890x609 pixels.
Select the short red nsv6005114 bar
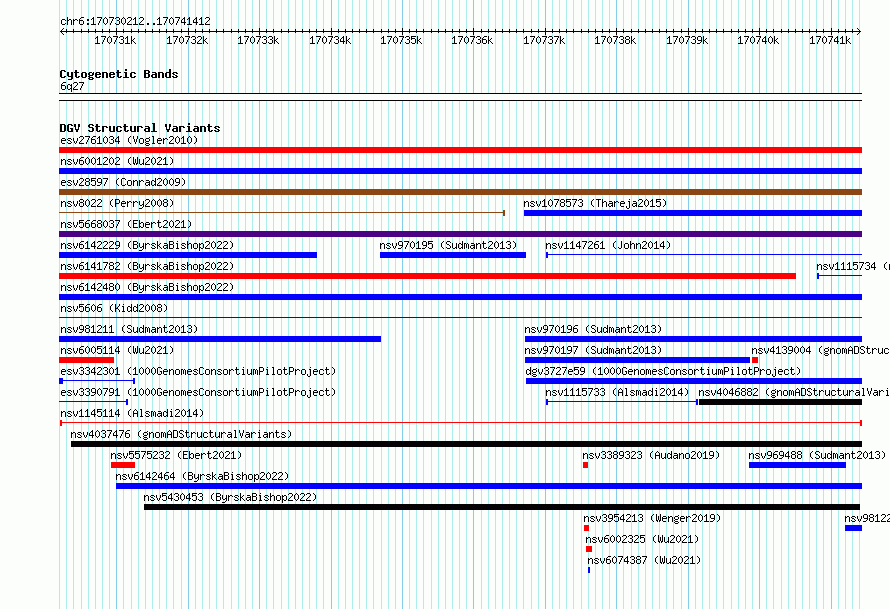tap(86, 360)
